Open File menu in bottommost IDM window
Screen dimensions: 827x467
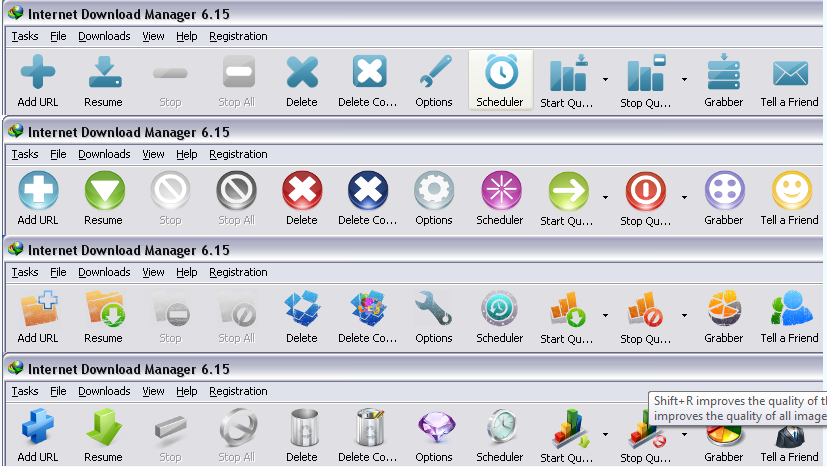pos(58,391)
